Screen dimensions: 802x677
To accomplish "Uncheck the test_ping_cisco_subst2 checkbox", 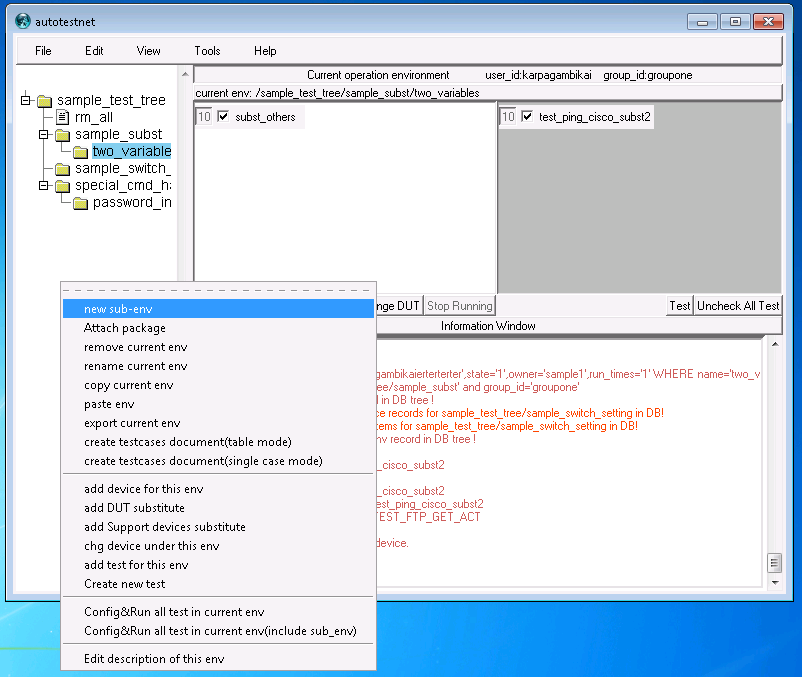I will [527, 117].
